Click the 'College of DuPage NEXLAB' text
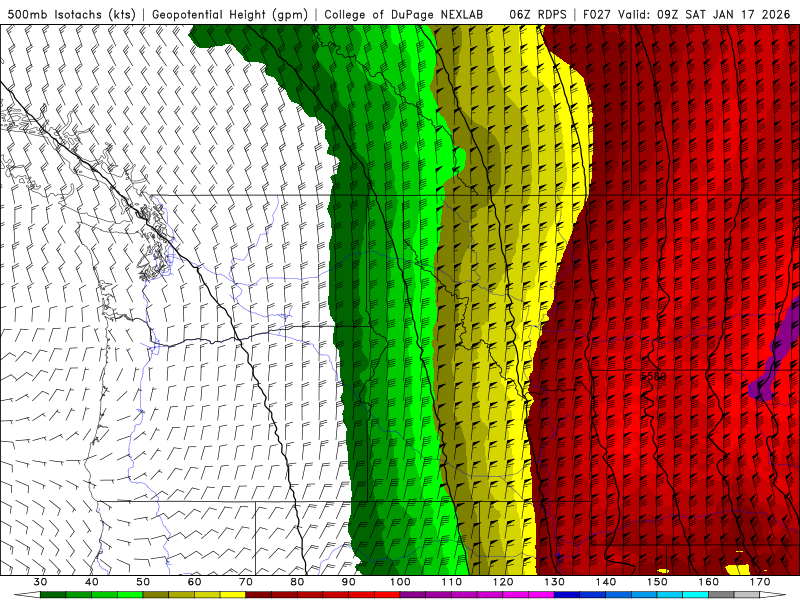This screenshot has height=600, width=800. pyautogui.click(x=404, y=15)
